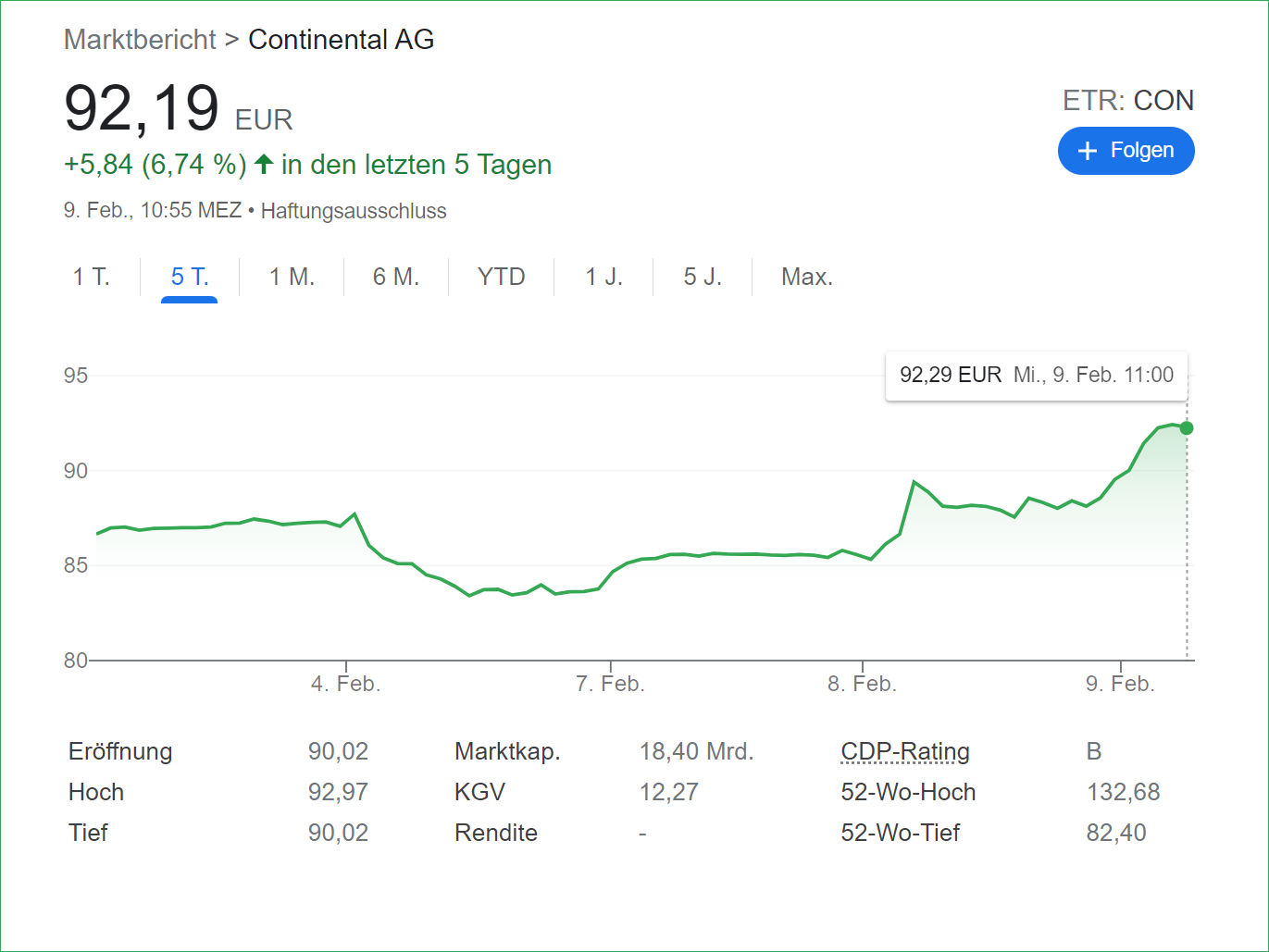Image resolution: width=1269 pixels, height=952 pixels.
Task: Select the Max. chart range tab
Action: tap(807, 277)
